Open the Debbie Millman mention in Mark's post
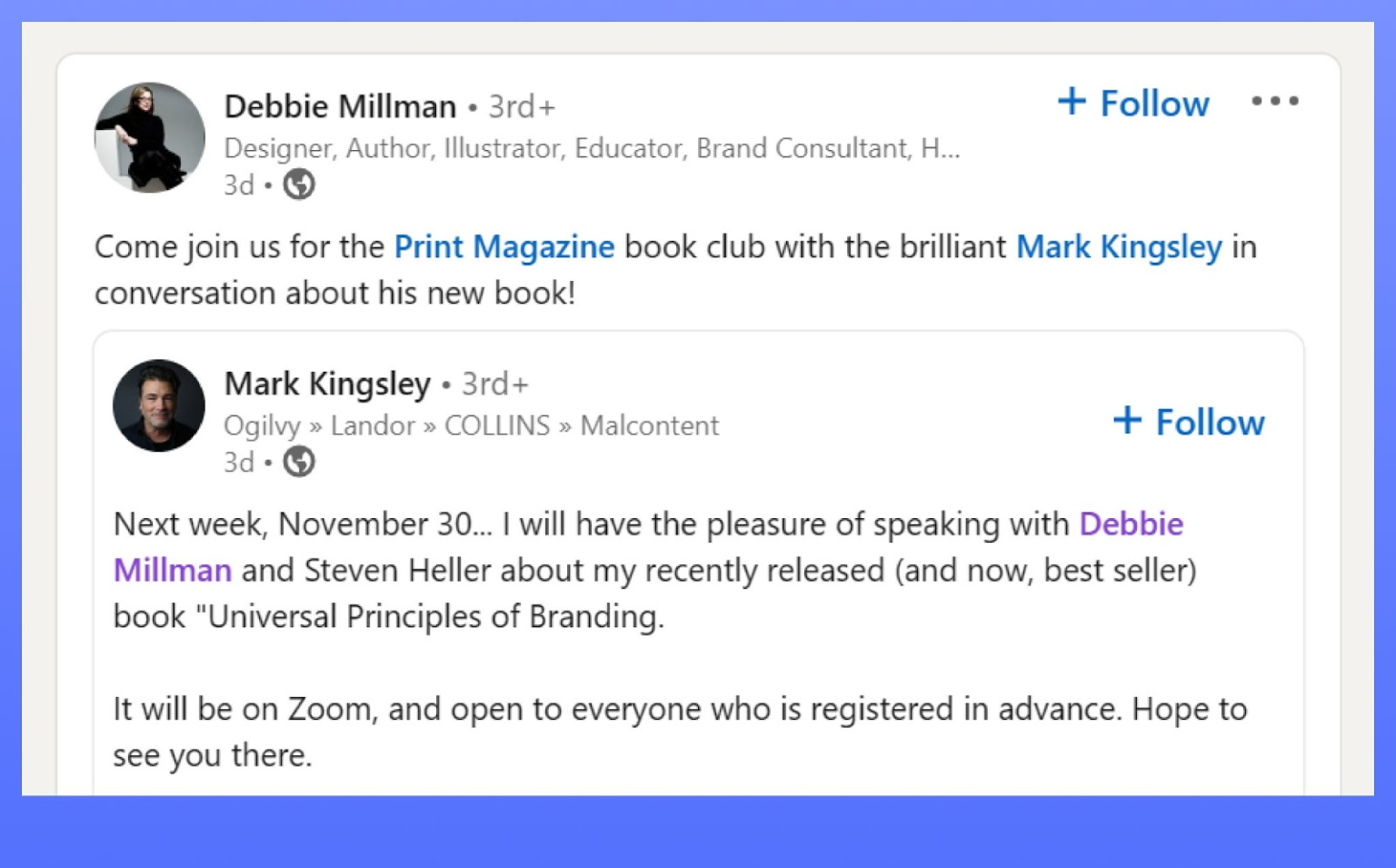This screenshot has height=868, width=1396. point(1130,524)
